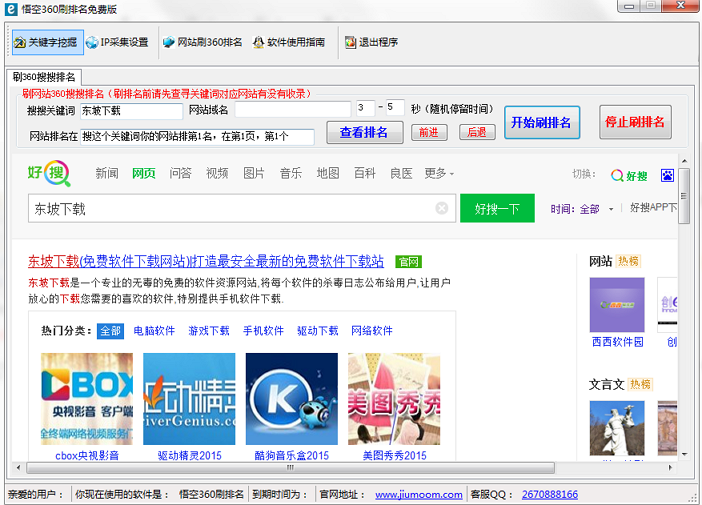
Task: Open the 良医 search tab
Action: [401, 173]
